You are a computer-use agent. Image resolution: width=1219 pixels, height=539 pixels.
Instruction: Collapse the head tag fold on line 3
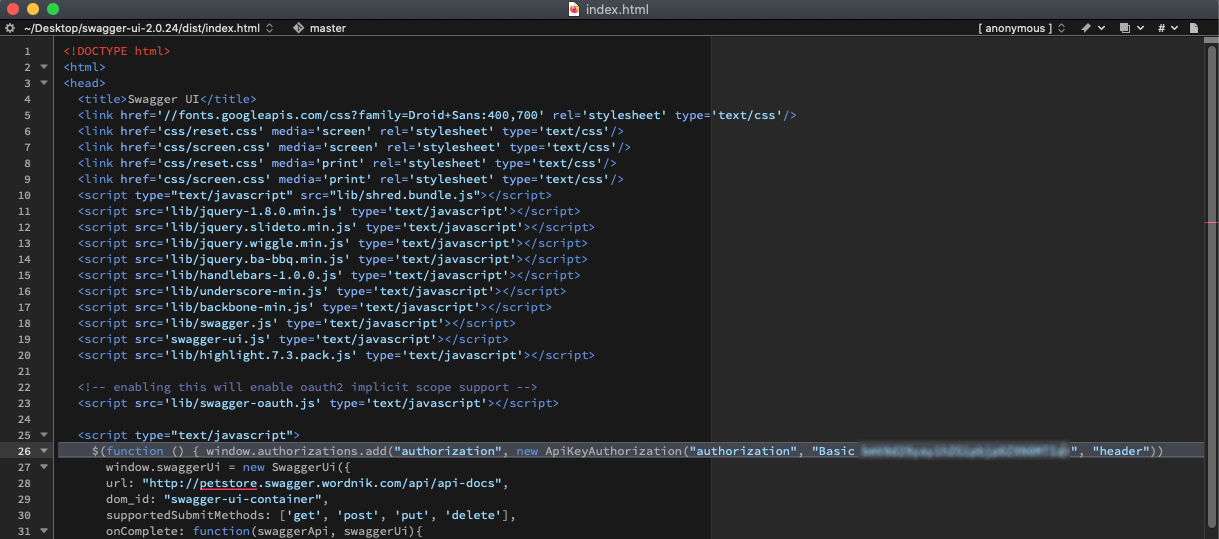point(44,83)
